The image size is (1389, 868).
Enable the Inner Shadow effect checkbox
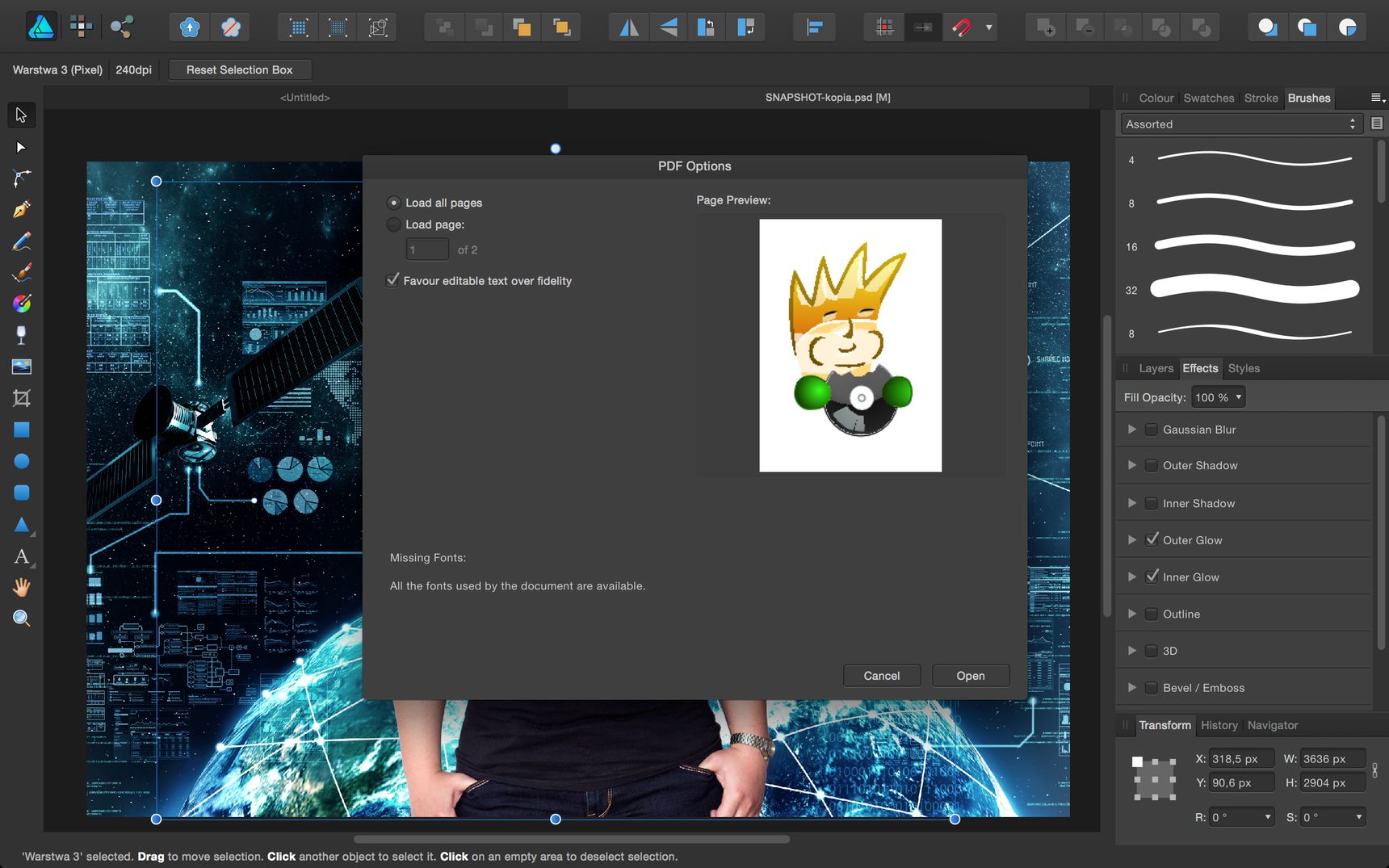[x=1152, y=503]
